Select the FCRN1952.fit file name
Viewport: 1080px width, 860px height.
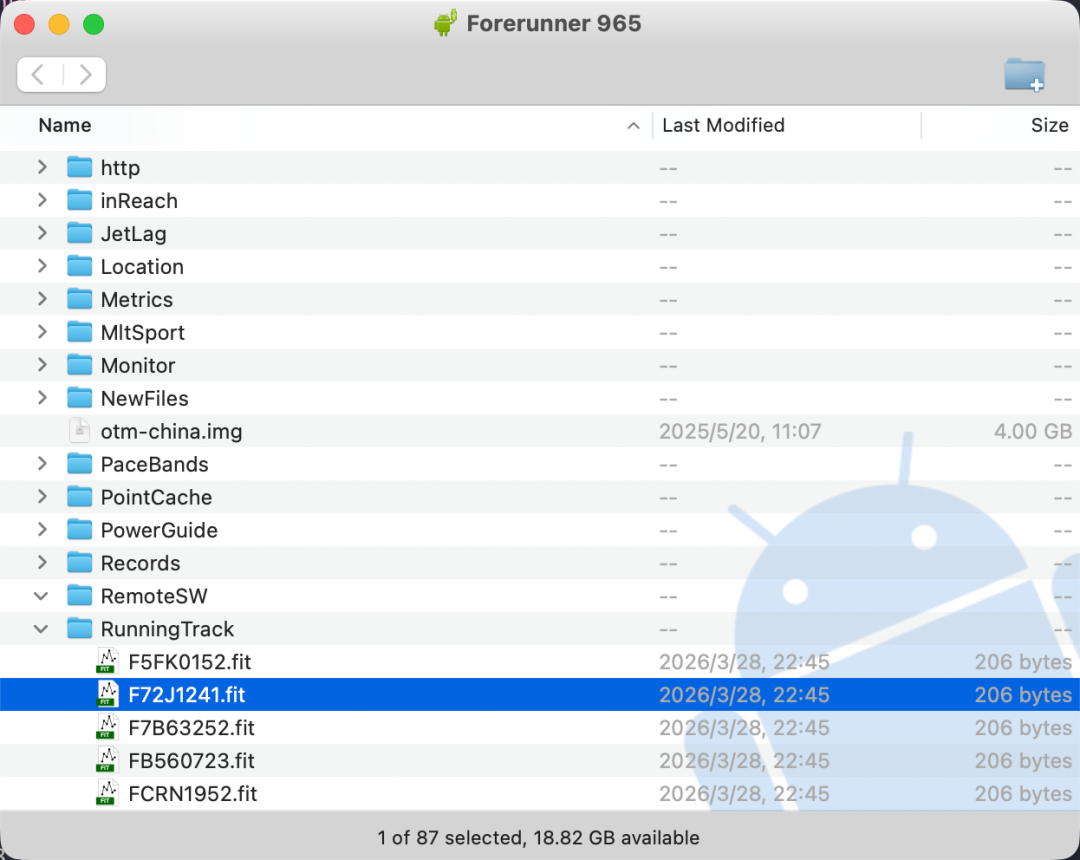point(193,794)
